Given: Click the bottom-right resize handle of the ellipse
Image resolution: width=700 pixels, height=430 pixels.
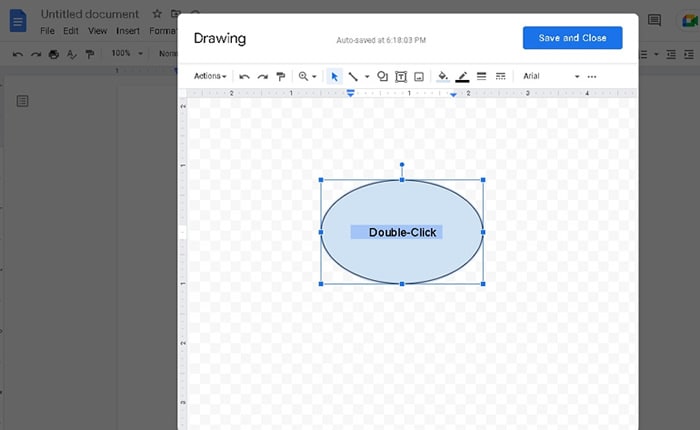Looking at the screenshot, I should tap(483, 284).
